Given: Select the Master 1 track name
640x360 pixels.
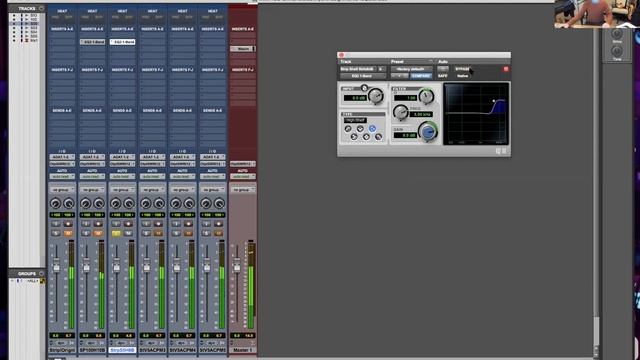Looking at the screenshot, I should [x=242, y=350].
